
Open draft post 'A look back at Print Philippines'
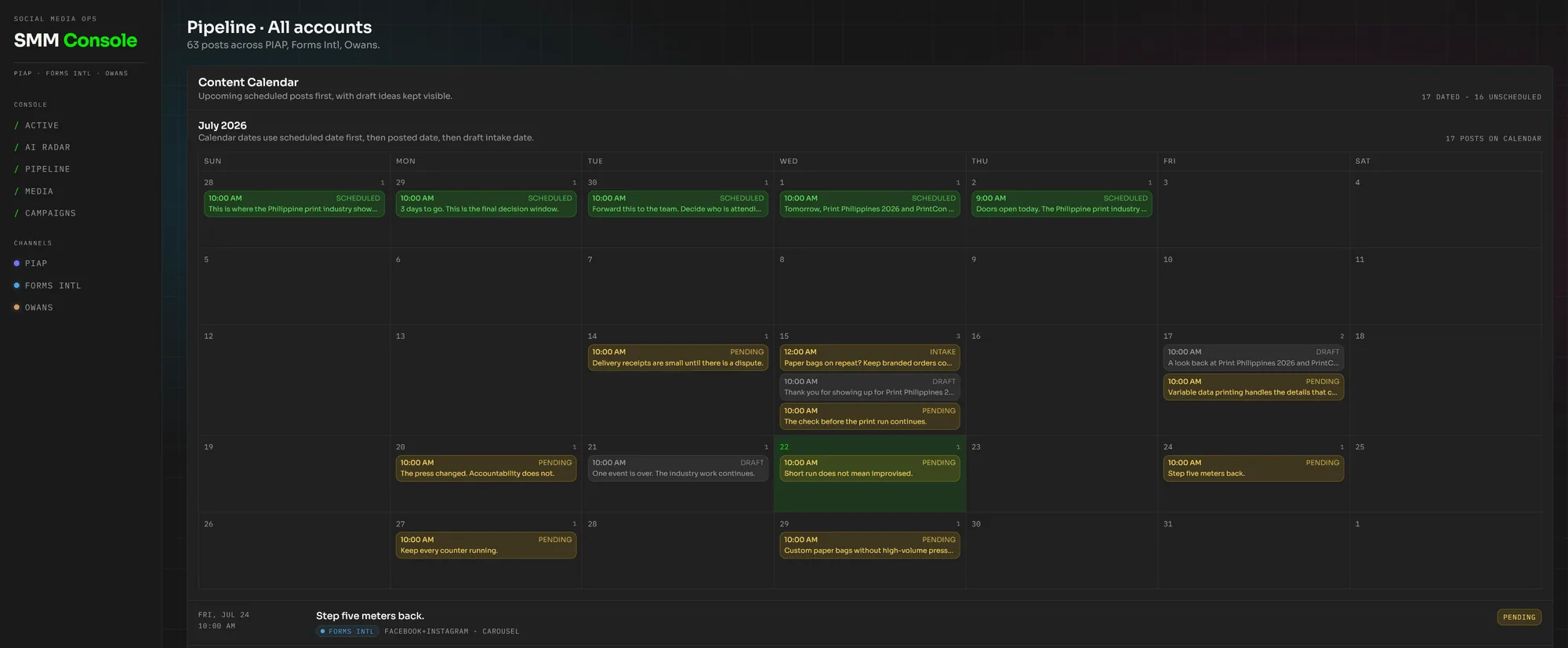point(1254,358)
